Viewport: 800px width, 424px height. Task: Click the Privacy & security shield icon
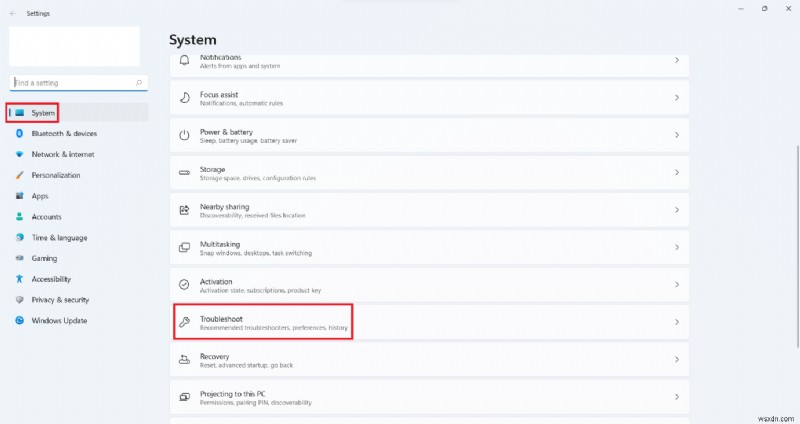pos(19,300)
